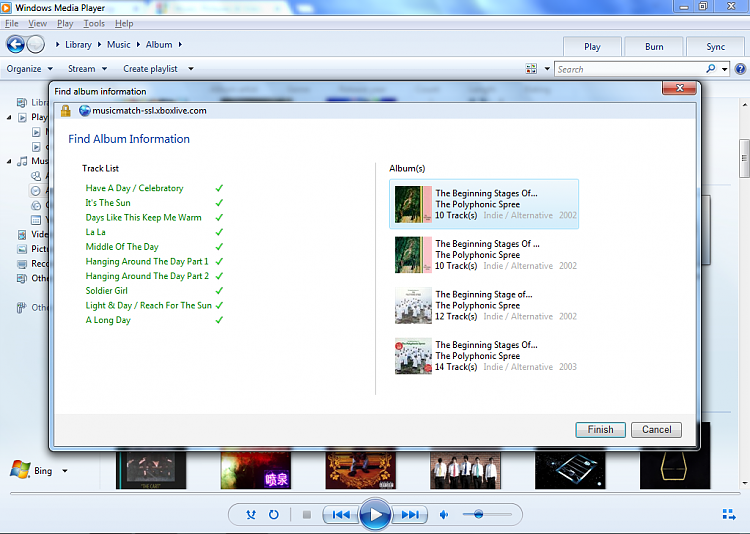Click the greyed forward navigation arrow
The width and height of the screenshot is (750, 534).
pyautogui.click(x=35, y=44)
